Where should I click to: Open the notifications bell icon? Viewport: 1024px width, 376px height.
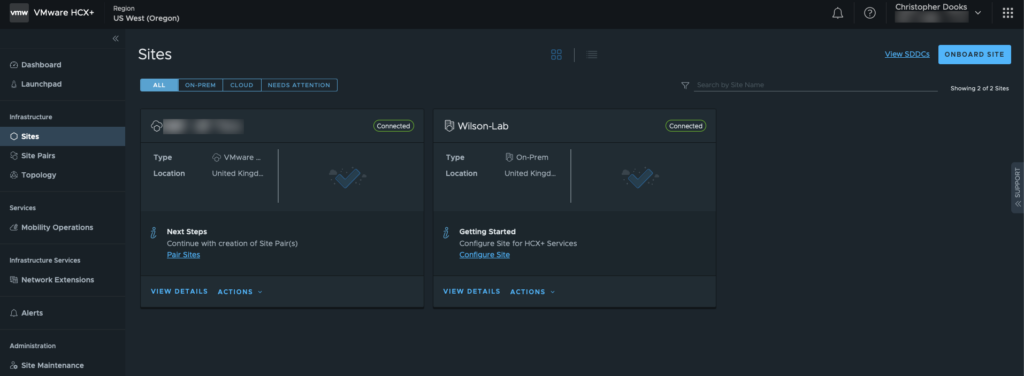(x=838, y=13)
